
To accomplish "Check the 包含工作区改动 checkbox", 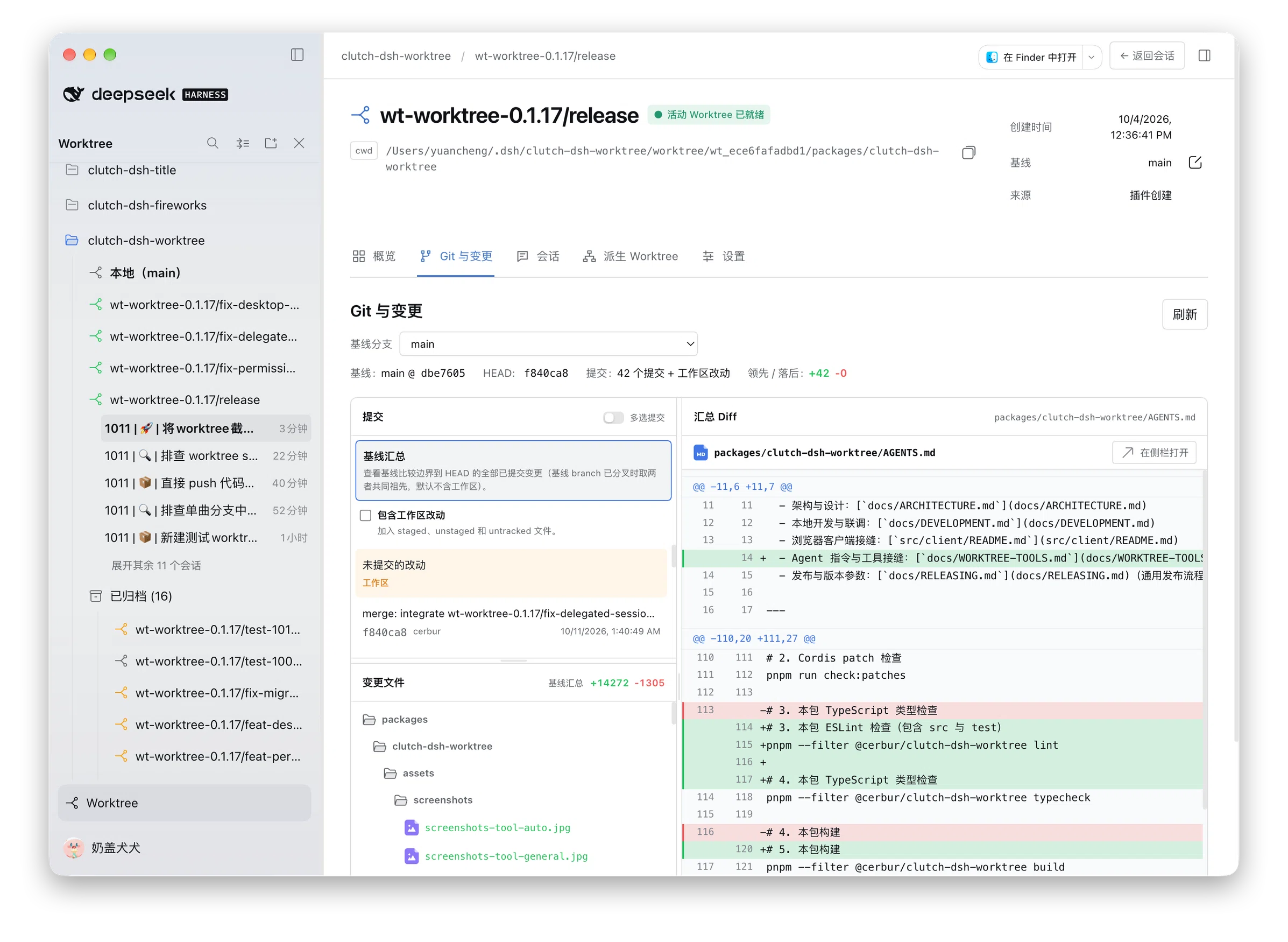I will 365,516.
